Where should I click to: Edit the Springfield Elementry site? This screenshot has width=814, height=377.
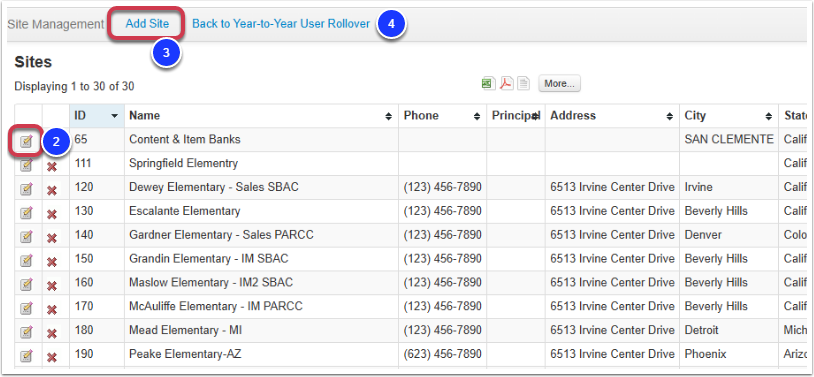tap(26, 166)
